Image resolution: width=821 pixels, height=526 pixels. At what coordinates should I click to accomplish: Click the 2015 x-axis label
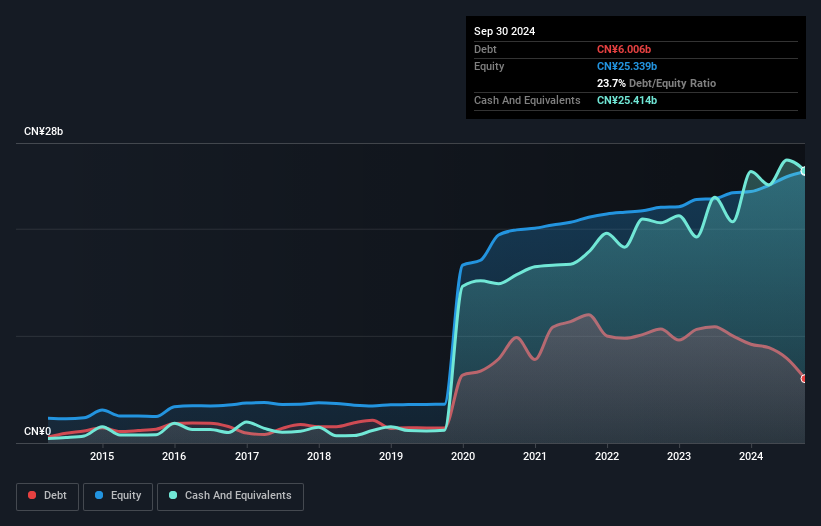point(102,456)
